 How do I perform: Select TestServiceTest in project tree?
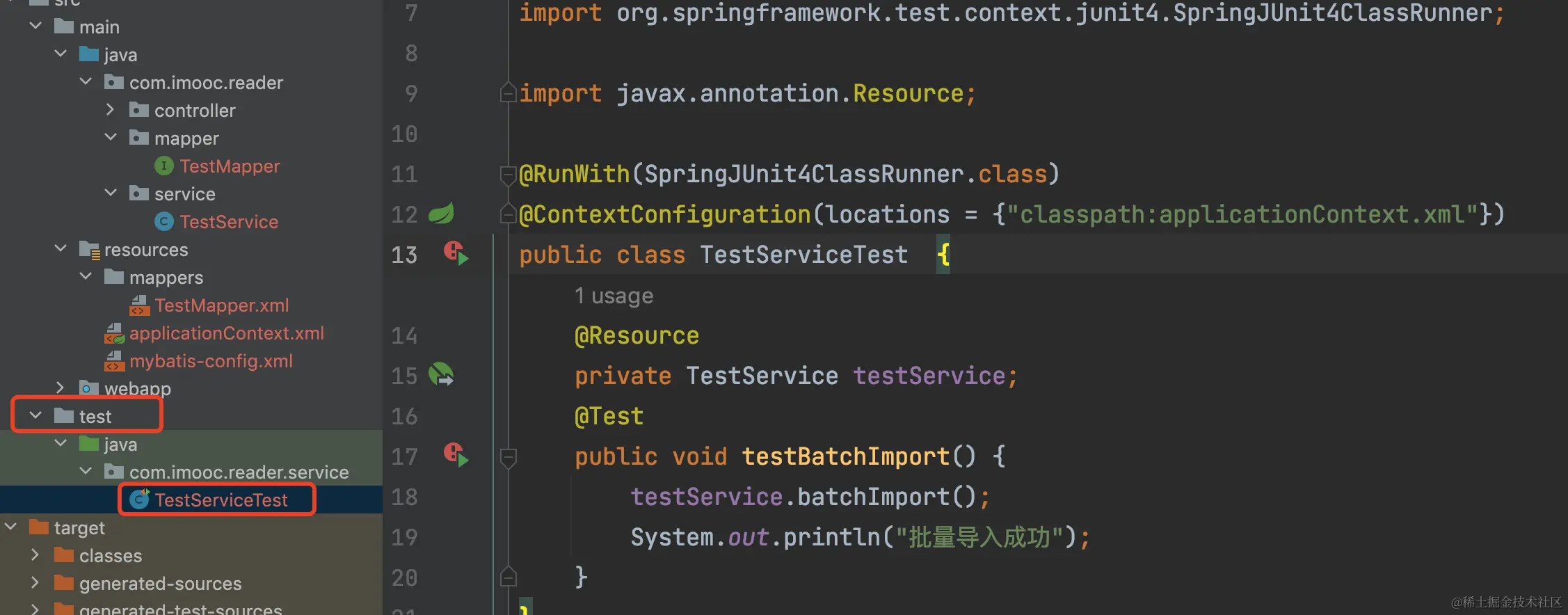(x=221, y=500)
